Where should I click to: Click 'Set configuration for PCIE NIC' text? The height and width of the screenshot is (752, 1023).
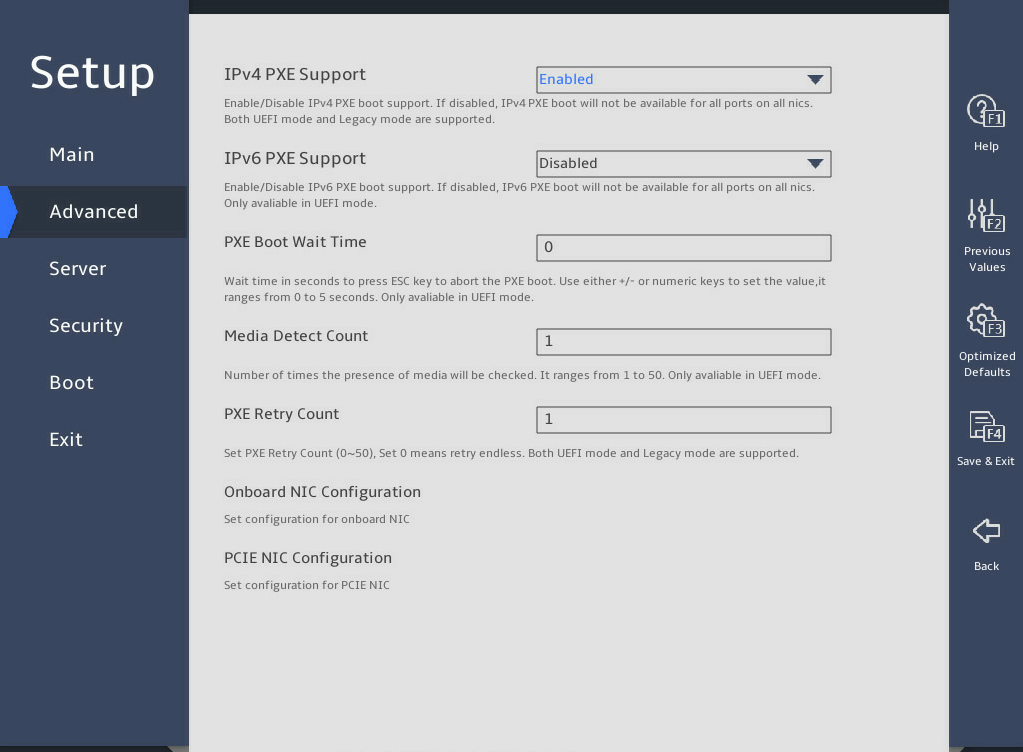coord(307,585)
